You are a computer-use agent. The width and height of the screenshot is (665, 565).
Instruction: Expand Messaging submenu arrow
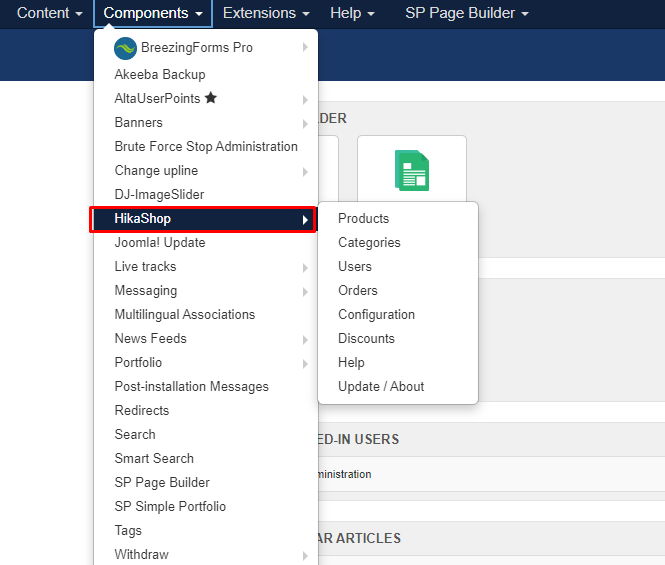[x=305, y=292]
